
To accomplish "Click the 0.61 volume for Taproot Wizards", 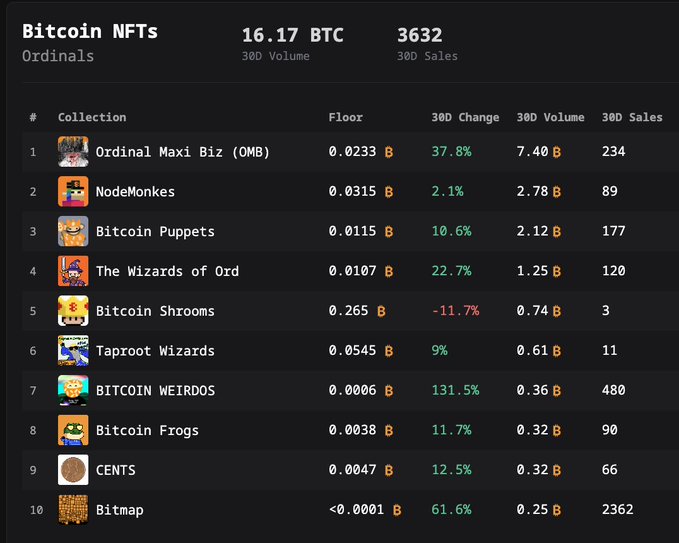I will point(532,351).
